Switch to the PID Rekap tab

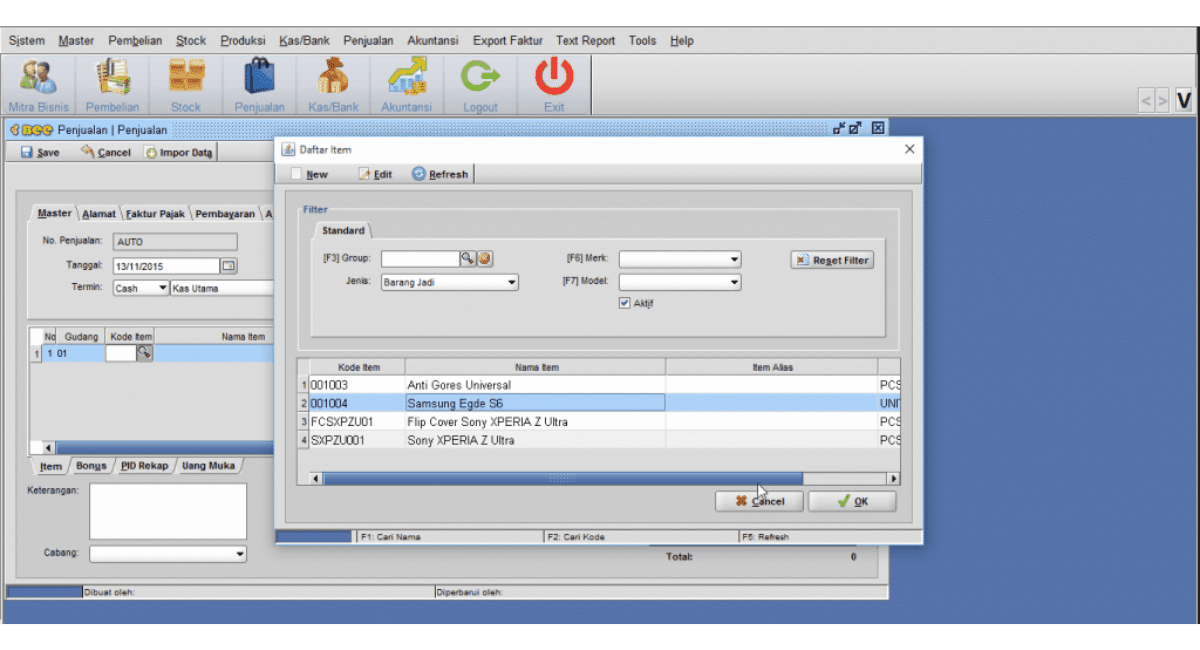pos(144,466)
